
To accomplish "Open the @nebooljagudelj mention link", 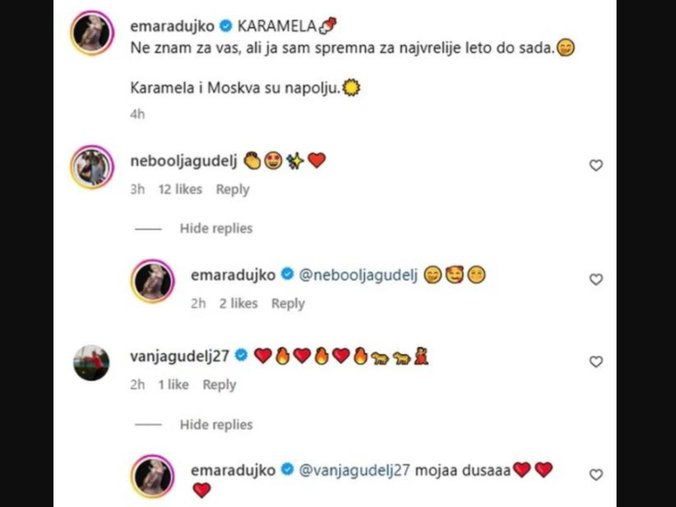I will click(358, 275).
